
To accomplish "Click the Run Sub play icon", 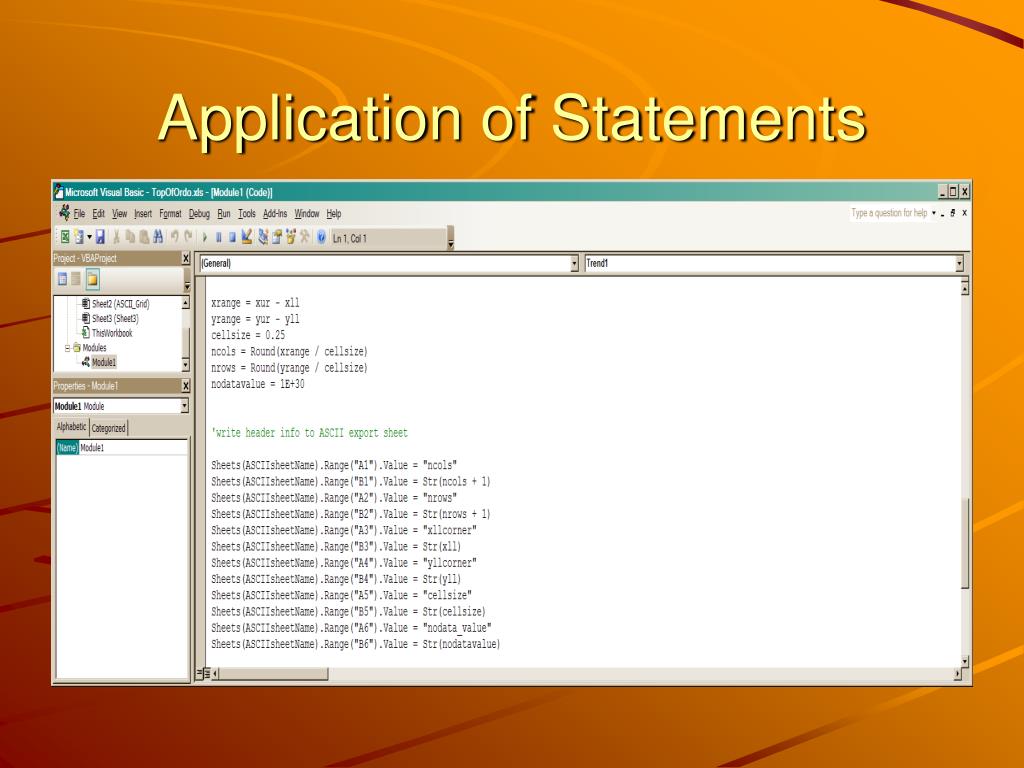I will 204,238.
